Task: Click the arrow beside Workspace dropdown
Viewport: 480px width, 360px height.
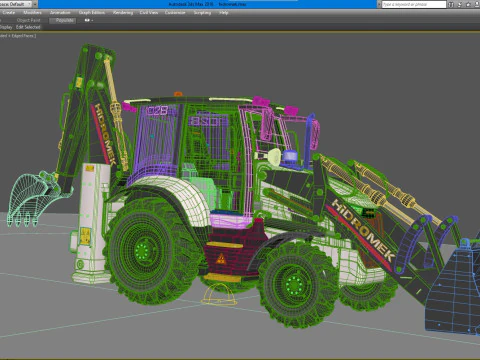Action: [x=35, y=4]
